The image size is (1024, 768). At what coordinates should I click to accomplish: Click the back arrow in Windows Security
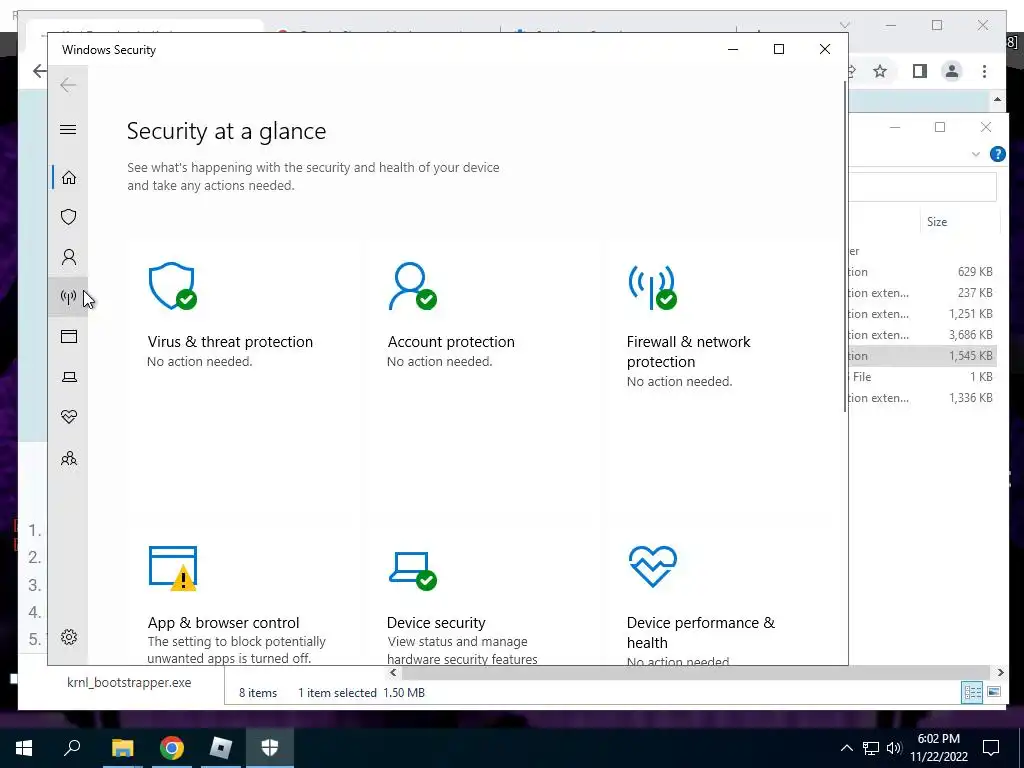[68, 85]
